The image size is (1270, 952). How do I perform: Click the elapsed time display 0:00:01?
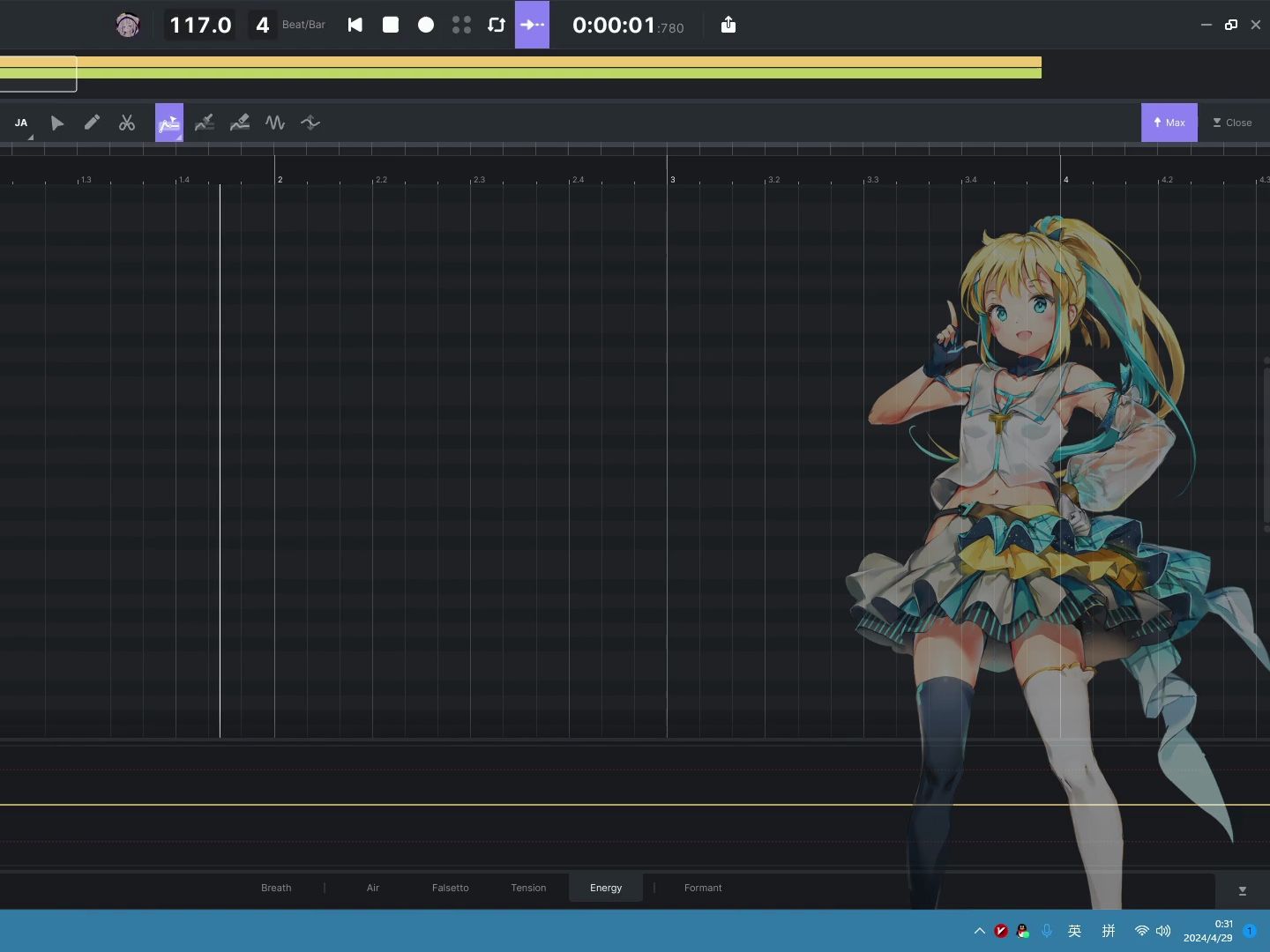[x=628, y=26]
